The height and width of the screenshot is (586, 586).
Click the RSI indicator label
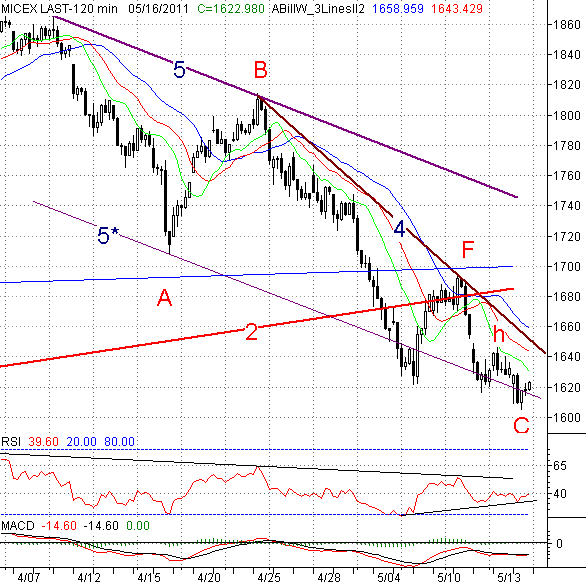pos(11,441)
